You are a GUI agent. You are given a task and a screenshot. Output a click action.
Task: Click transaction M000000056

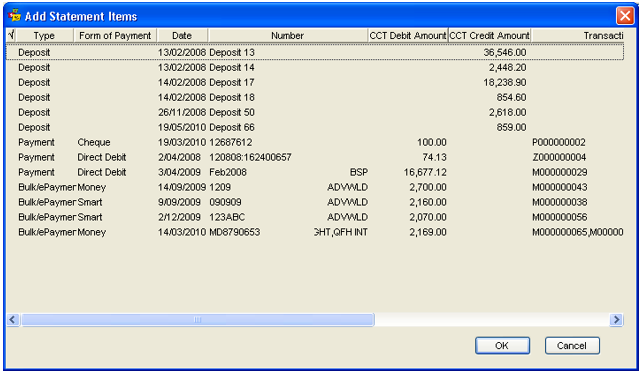coord(560,217)
